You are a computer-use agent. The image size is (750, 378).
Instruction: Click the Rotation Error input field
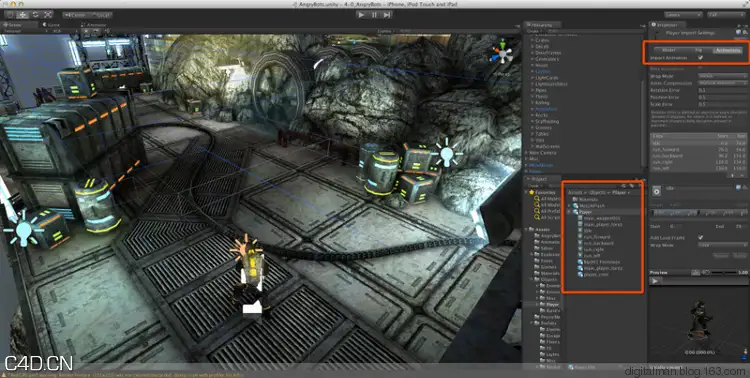click(722, 90)
